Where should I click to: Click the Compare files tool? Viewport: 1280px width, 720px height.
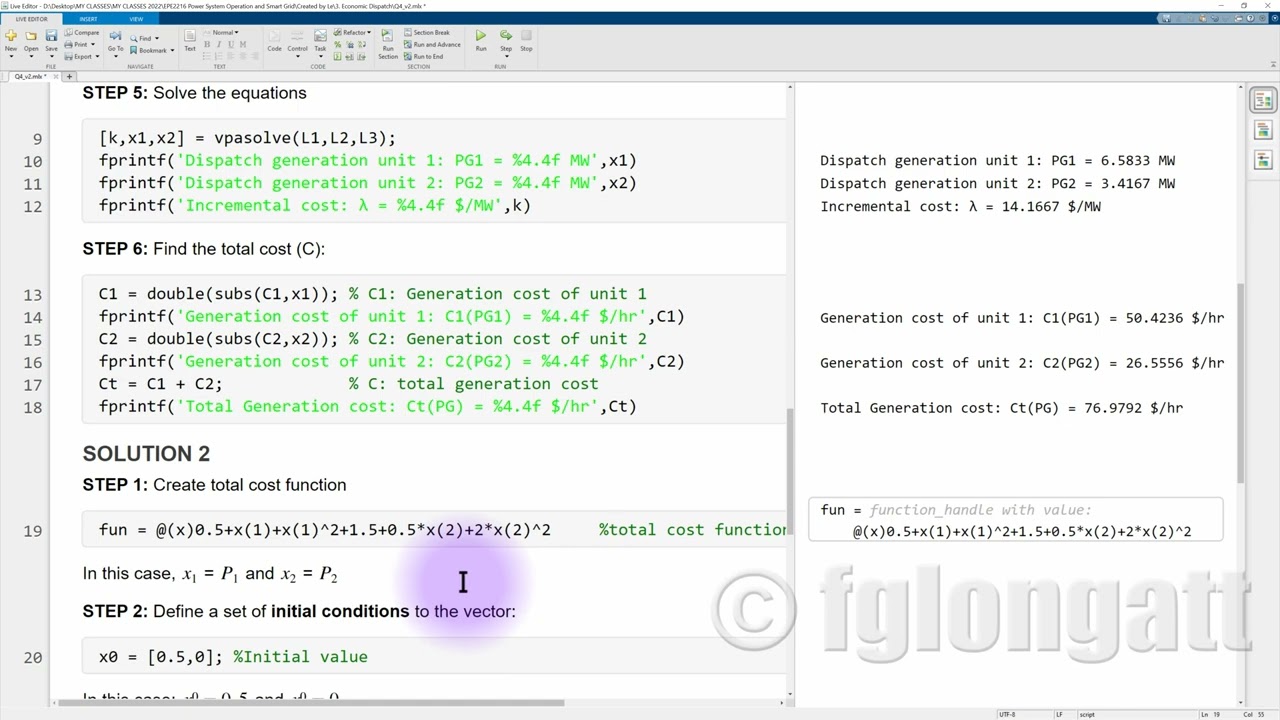point(81,32)
